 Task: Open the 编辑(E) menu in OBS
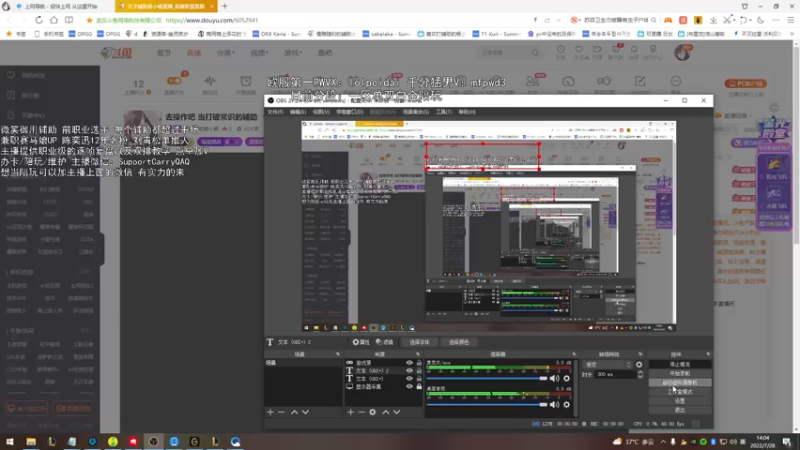(x=298, y=112)
